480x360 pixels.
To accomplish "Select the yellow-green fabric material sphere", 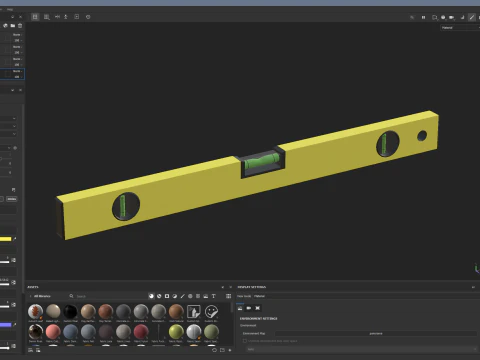I will coord(176,332).
